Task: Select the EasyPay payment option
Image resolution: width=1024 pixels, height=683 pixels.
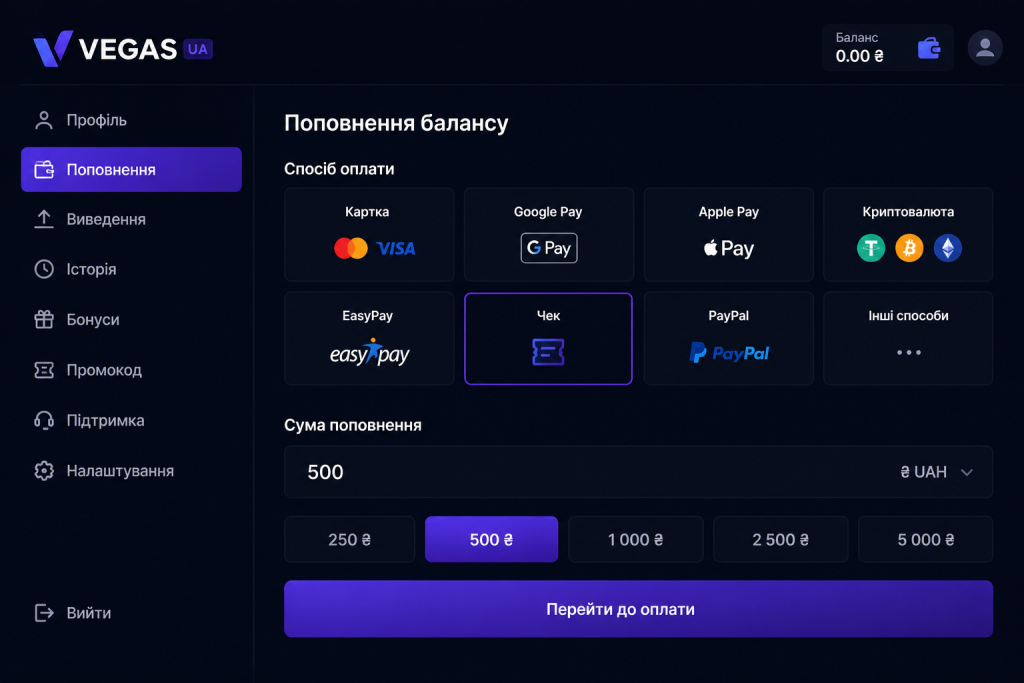Action: [x=369, y=338]
